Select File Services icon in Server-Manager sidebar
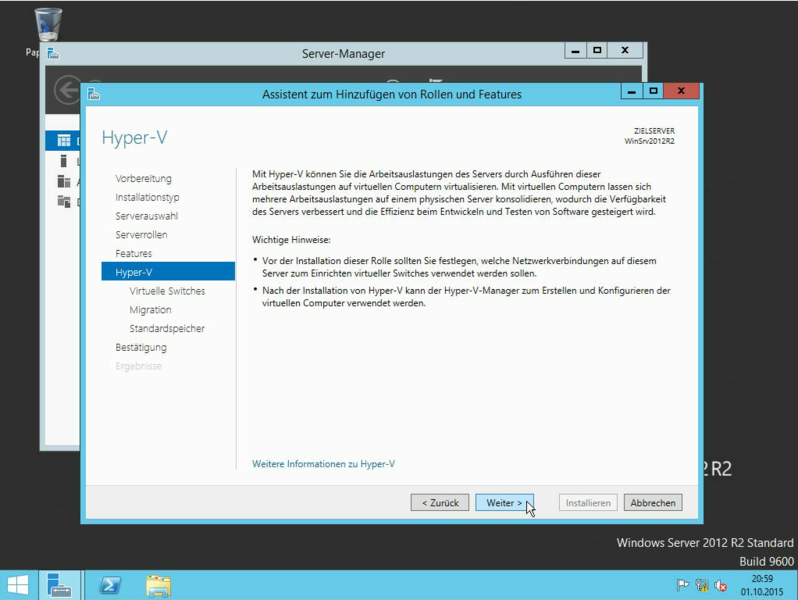 click(x=64, y=202)
